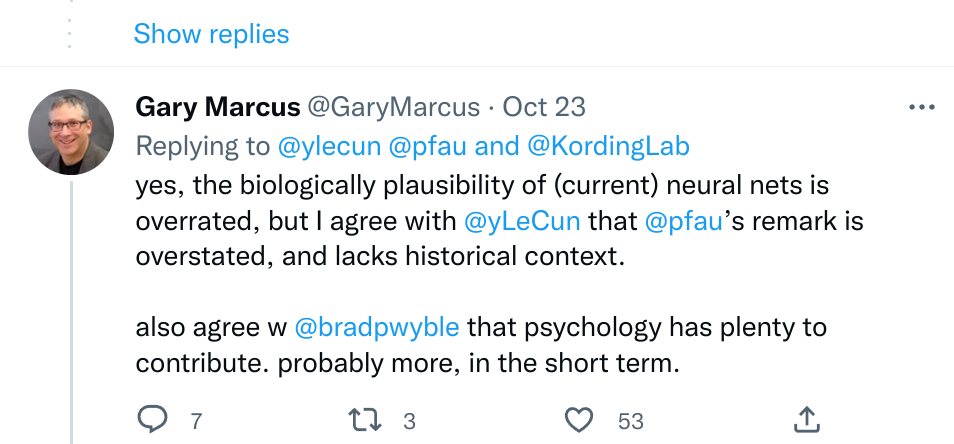This screenshot has width=954, height=444.
Task: Click the reply count of 7
Action: click(x=196, y=421)
